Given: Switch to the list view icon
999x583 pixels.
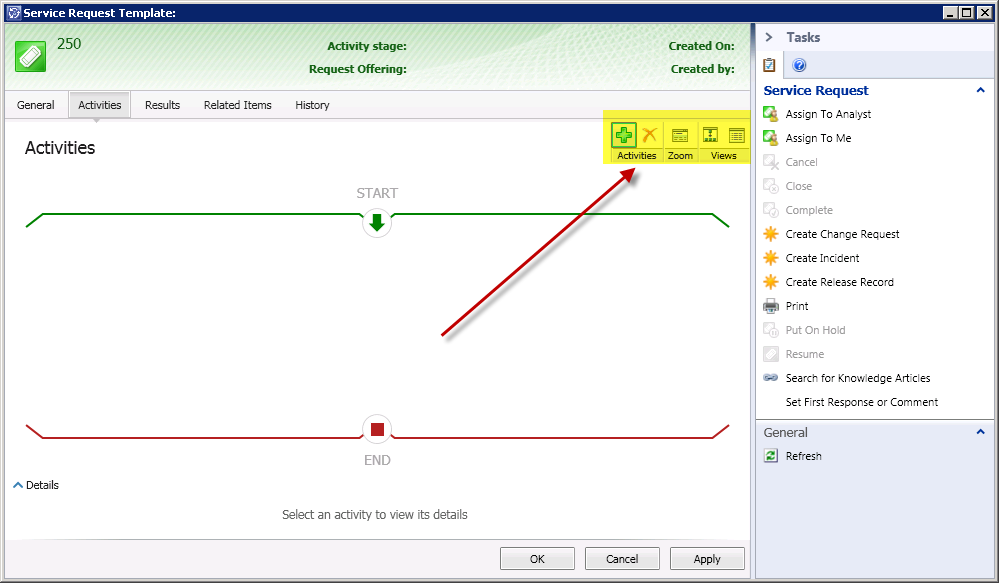Looking at the screenshot, I should click(737, 135).
